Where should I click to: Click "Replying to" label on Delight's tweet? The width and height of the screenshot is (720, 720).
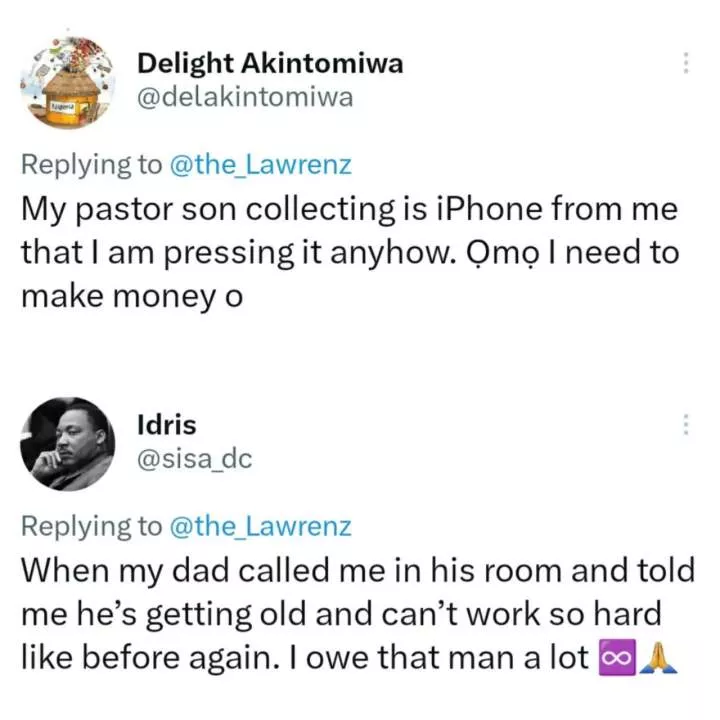pos(91,165)
